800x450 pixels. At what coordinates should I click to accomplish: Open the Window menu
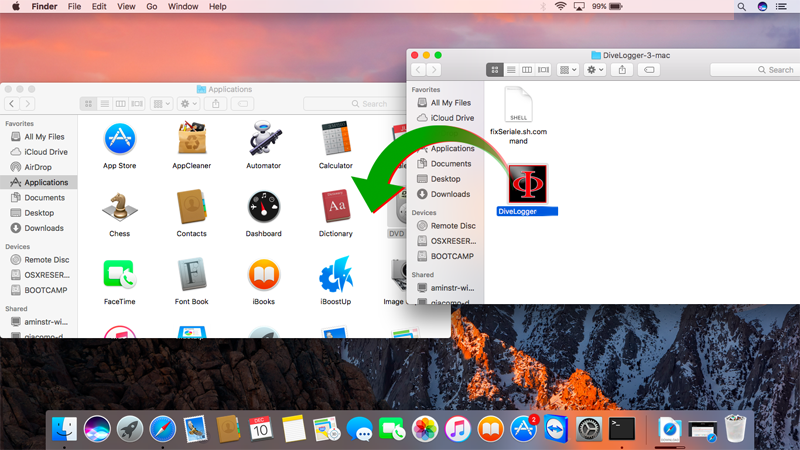point(183,7)
